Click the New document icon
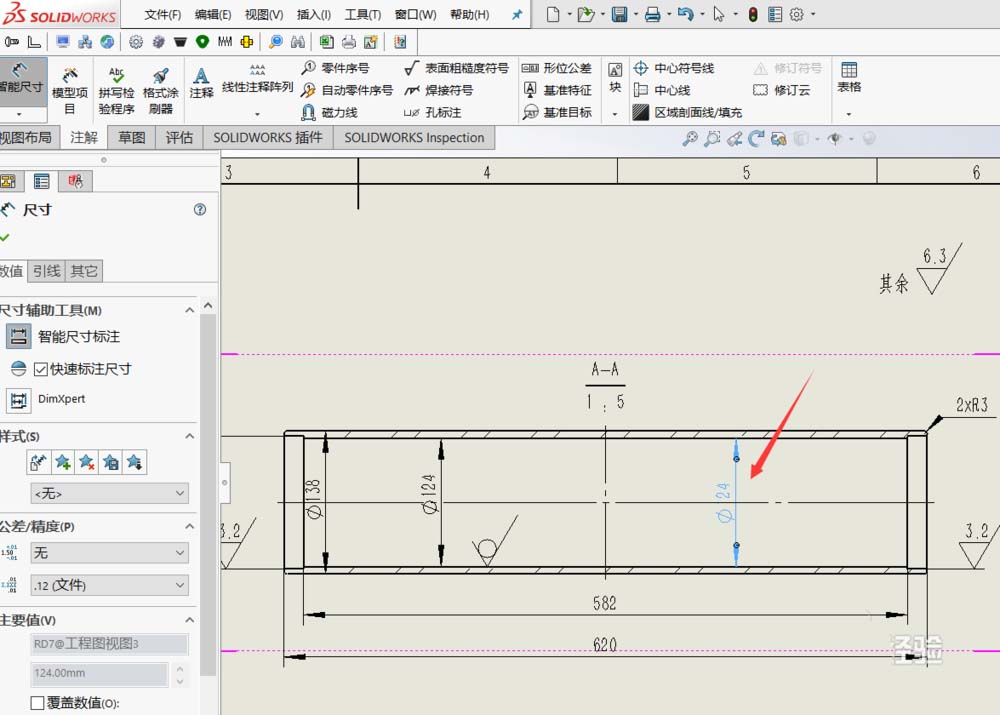 (x=553, y=14)
